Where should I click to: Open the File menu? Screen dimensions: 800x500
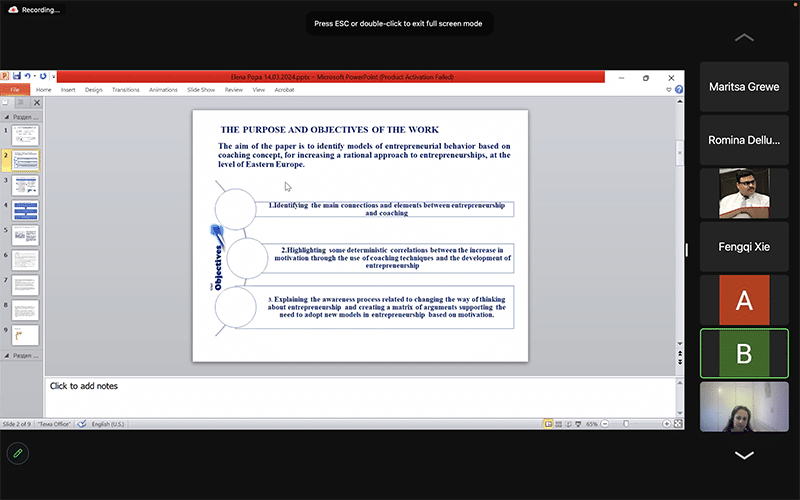click(x=15, y=89)
